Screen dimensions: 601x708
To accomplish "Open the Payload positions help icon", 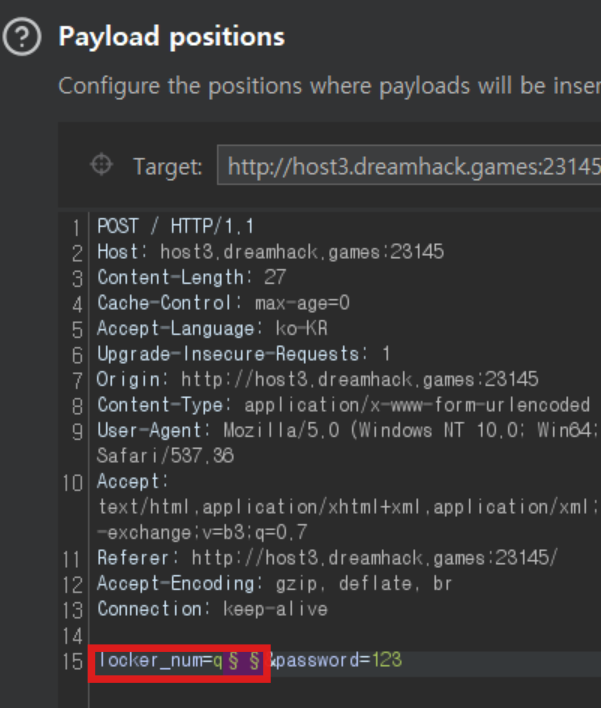I will pyautogui.click(x=22, y=37).
